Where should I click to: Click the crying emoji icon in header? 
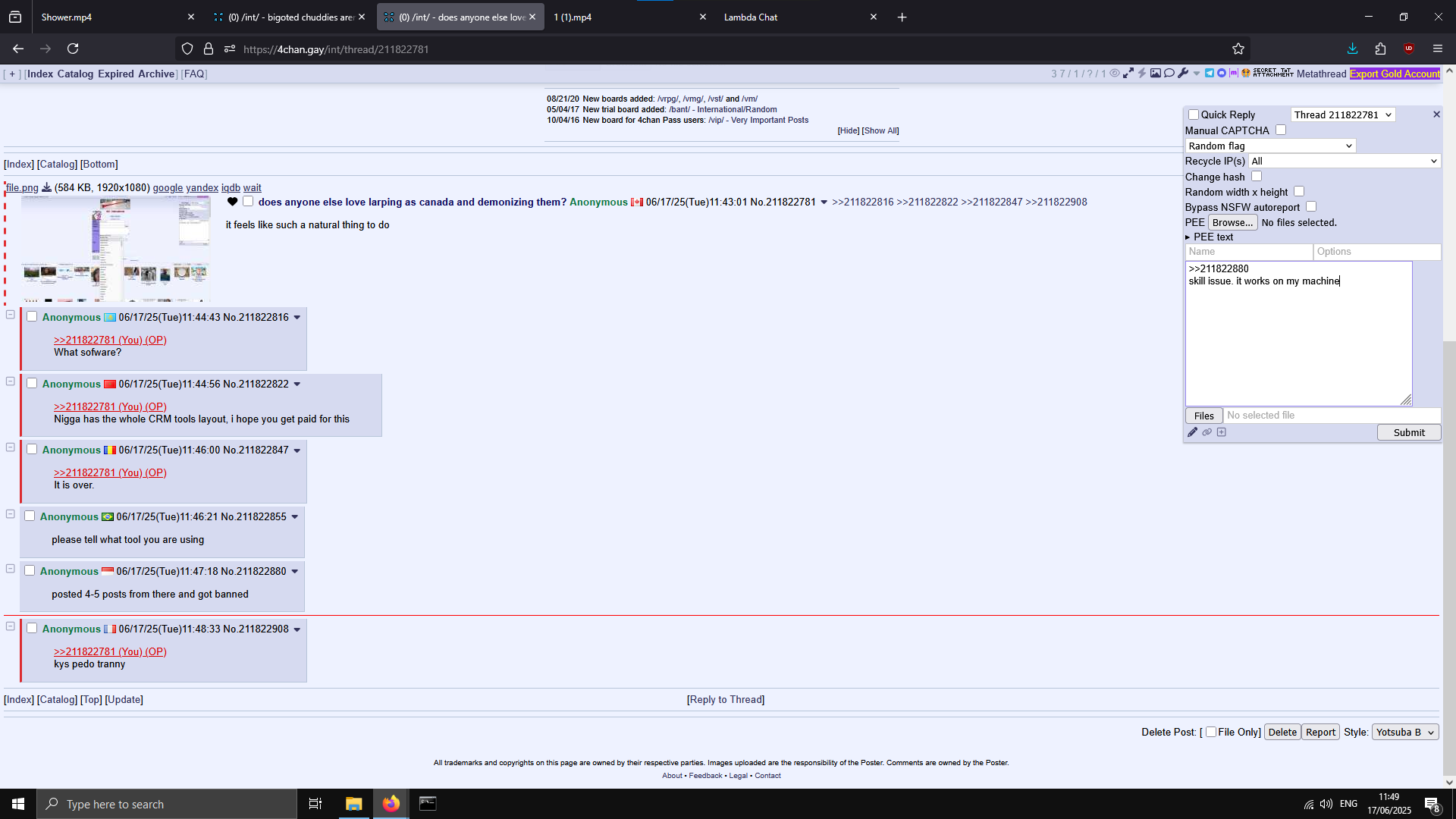(1245, 74)
